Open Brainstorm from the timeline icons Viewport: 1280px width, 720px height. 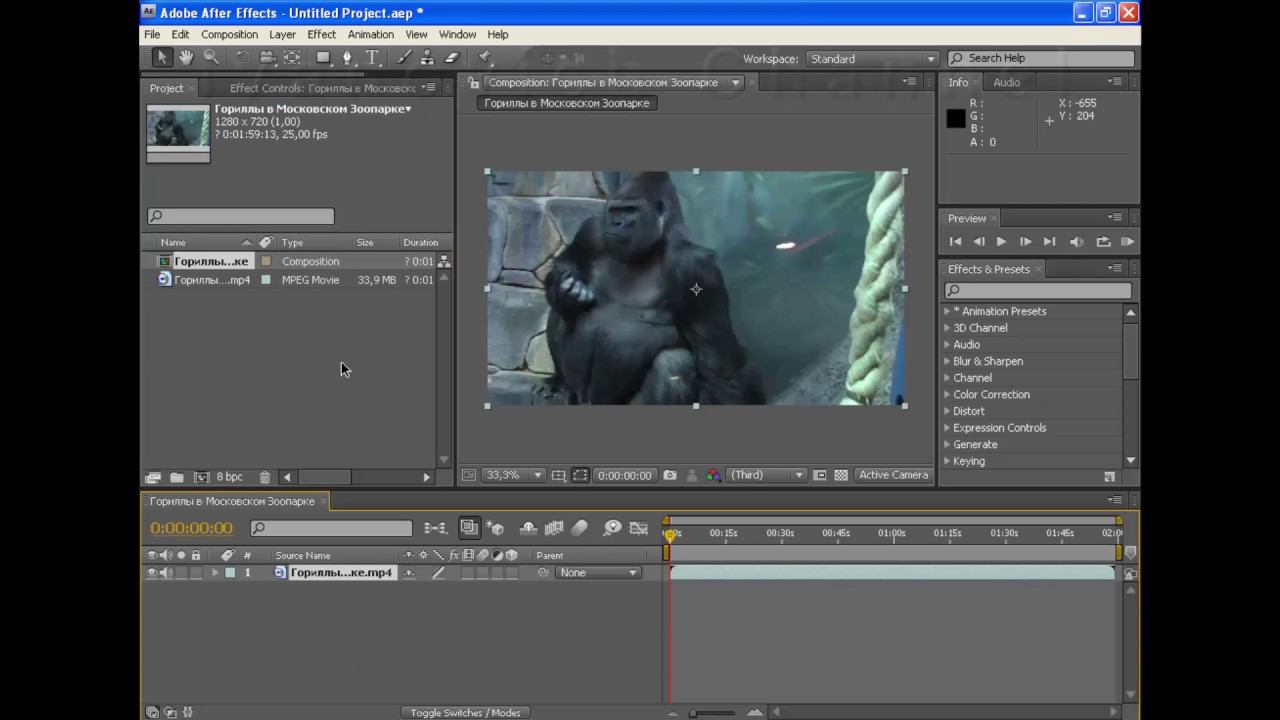(612, 528)
